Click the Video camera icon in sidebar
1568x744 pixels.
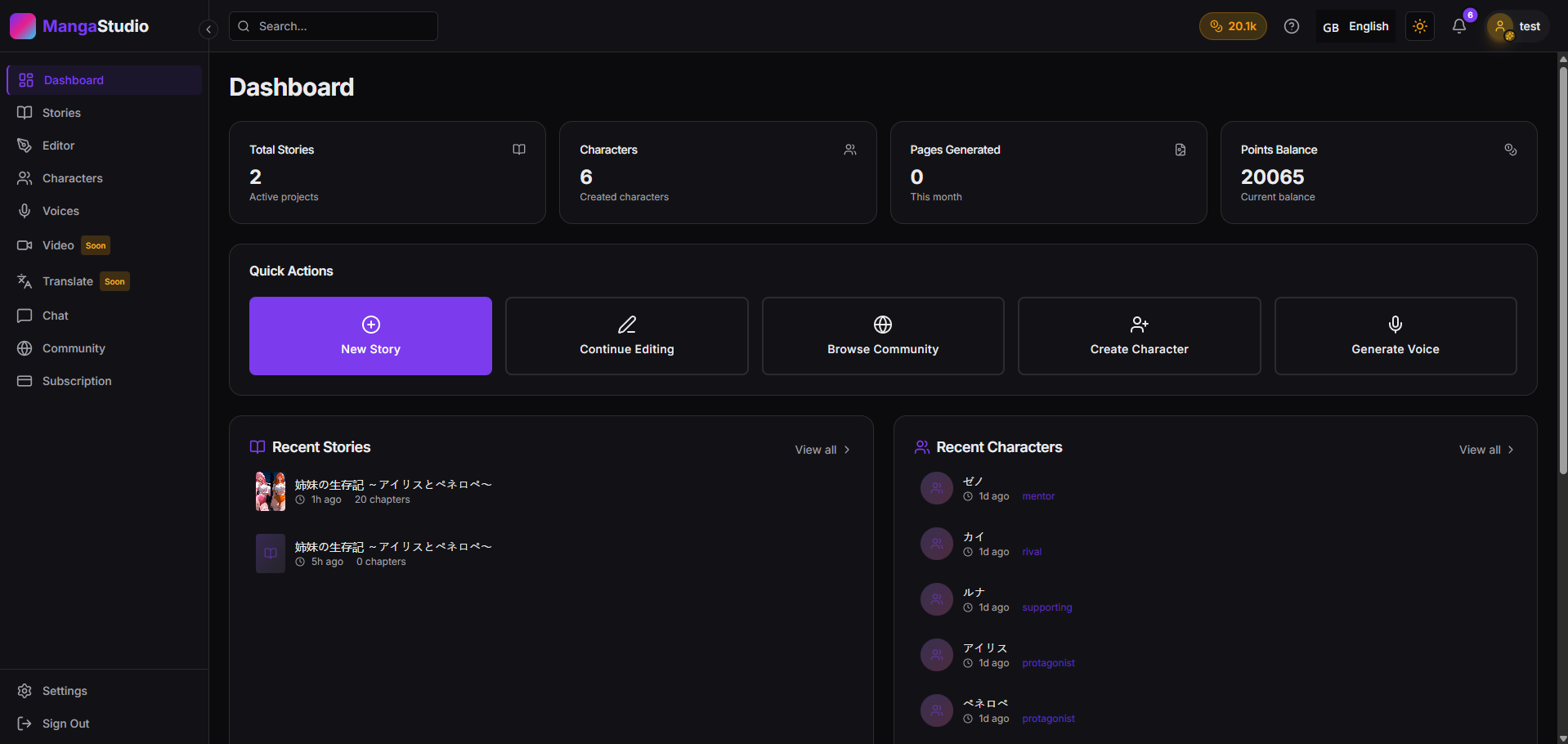pos(25,245)
